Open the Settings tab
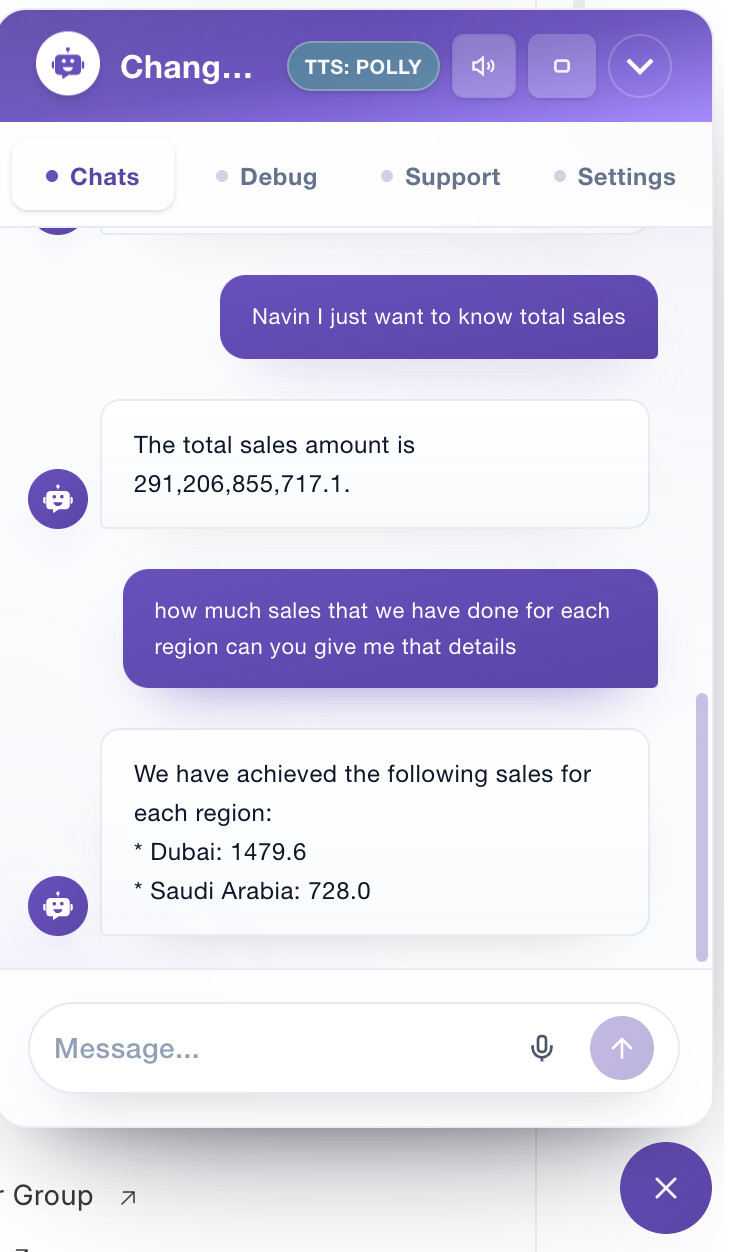The height and width of the screenshot is (1252, 746). [615, 177]
